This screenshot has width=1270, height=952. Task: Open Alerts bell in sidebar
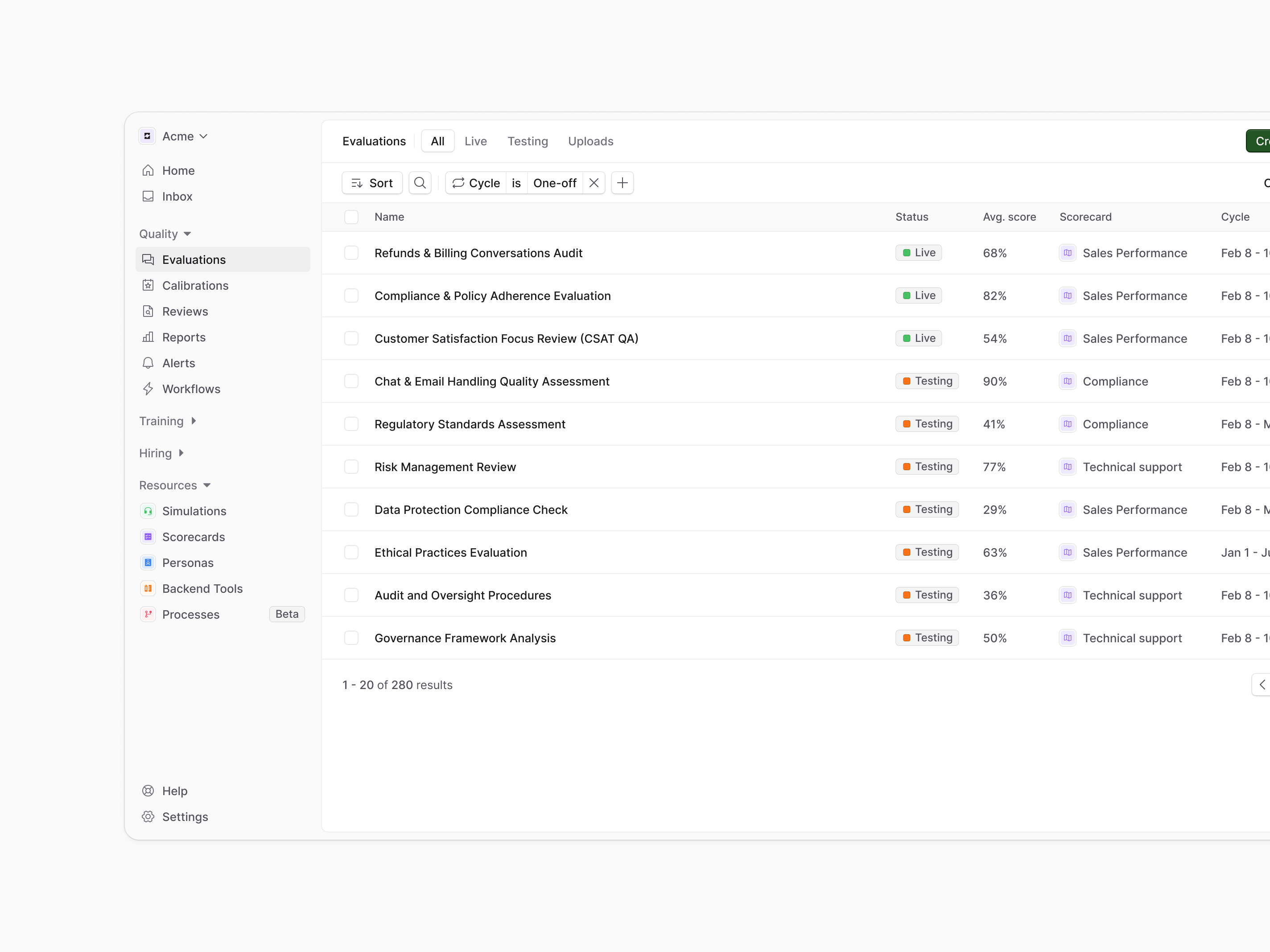point(178,363)
